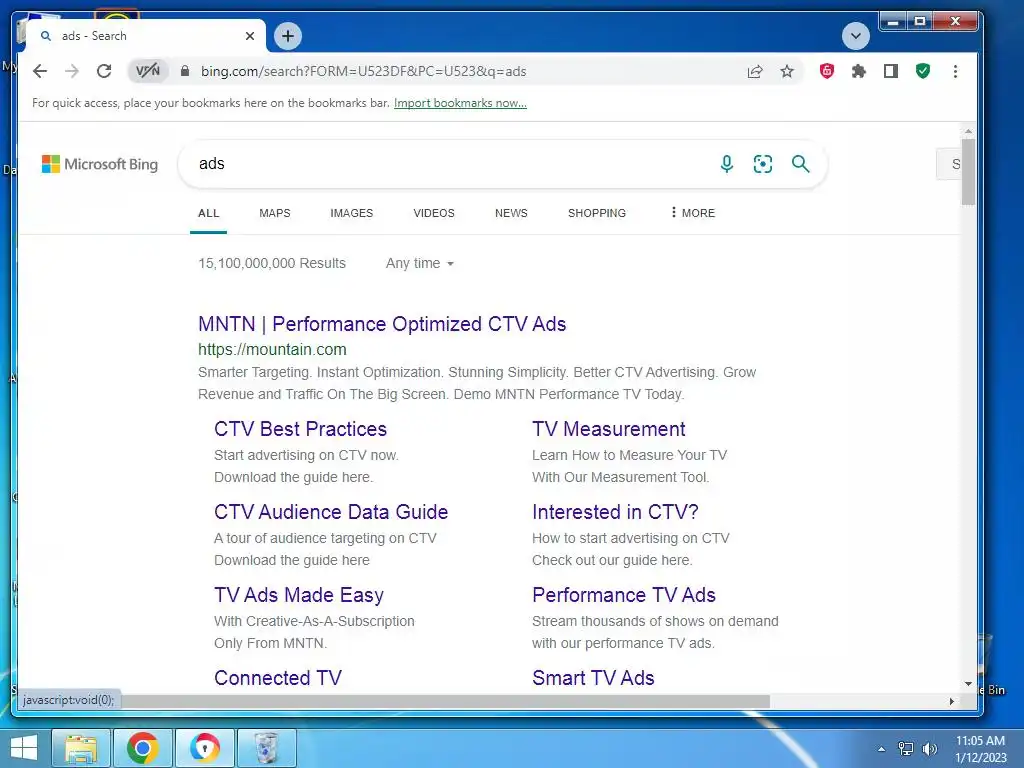This screenshot has width=1024, height=768.
Task: Click the scroll up arrow
Action: pos(968,131)
